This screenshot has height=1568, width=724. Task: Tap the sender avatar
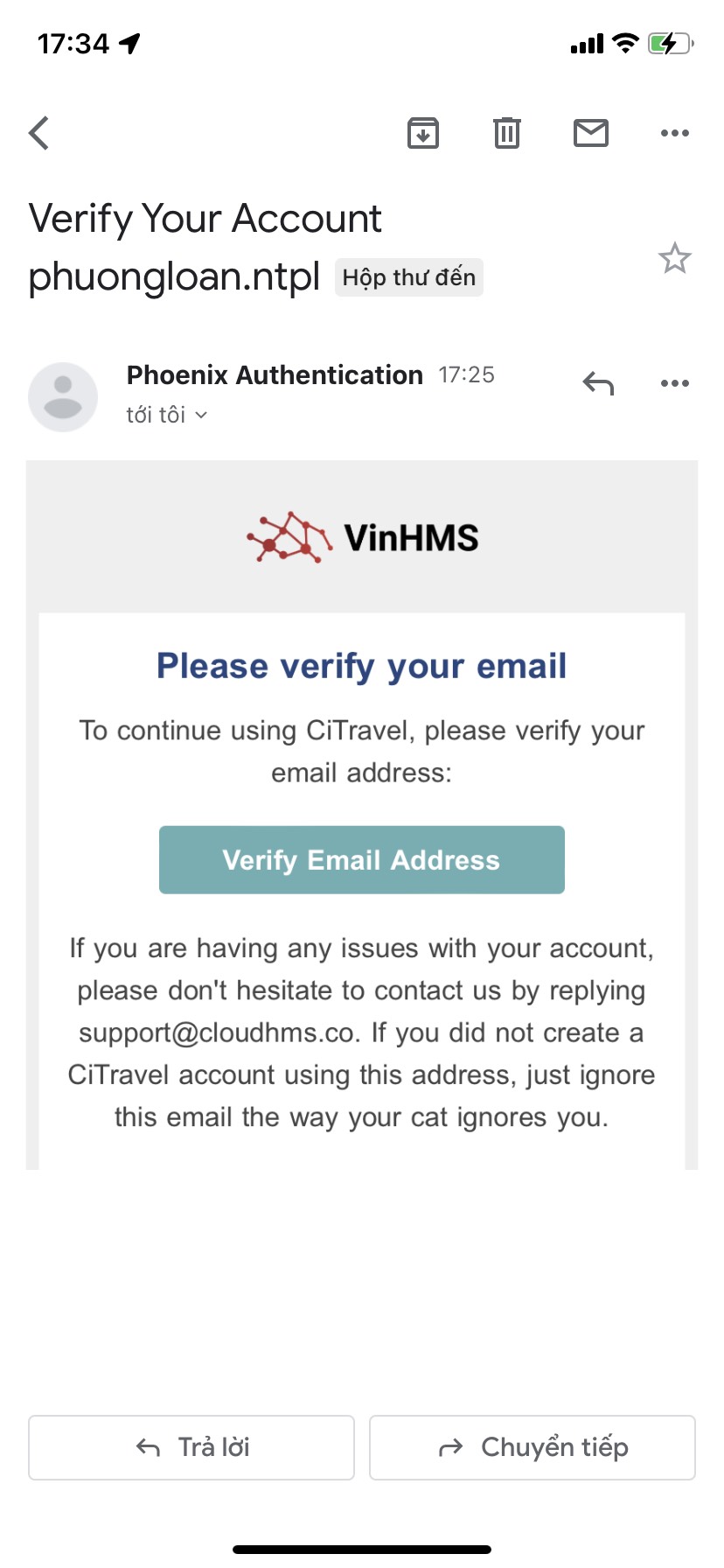(63, 397)
